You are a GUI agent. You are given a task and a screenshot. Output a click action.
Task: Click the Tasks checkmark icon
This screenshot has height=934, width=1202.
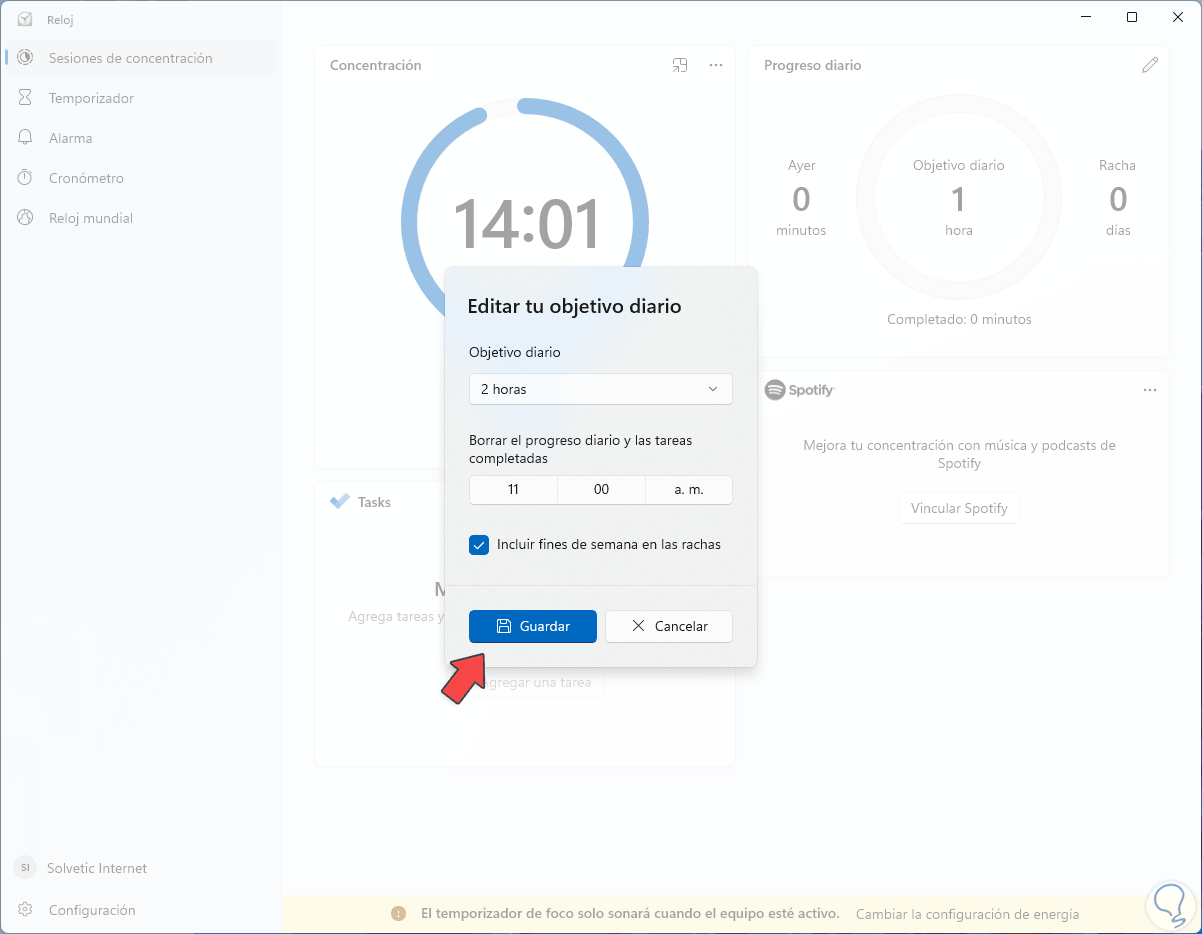[x=339, y=502]
